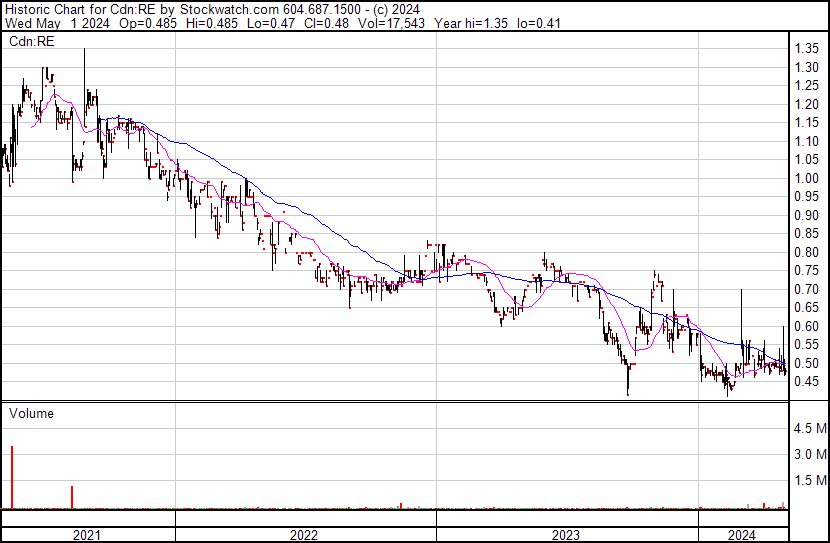Click the second-largest volume spike in 2021
Image resolution: width=830 pixels, height=543 pixels.
(x=72, y=497)
